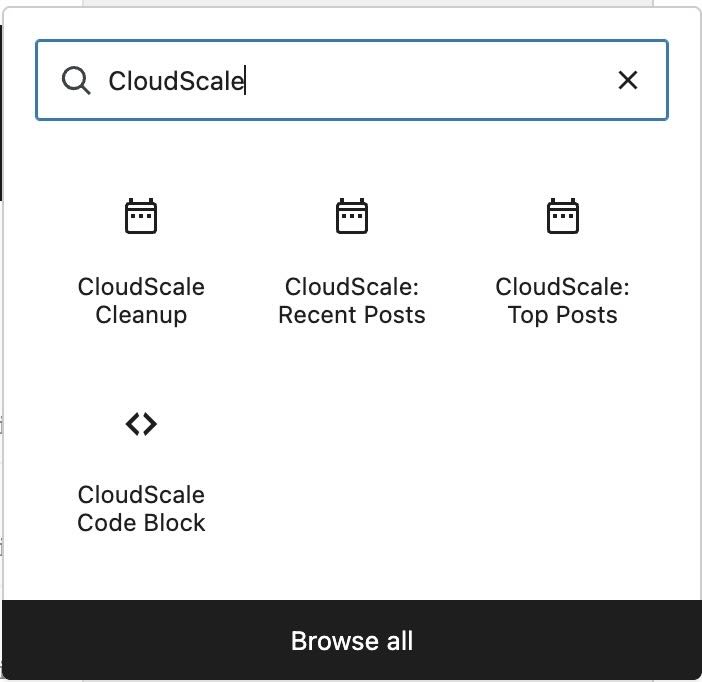
Task: Choose the "CloudScale: Top Posts" block label
Action: pos(563,301)
